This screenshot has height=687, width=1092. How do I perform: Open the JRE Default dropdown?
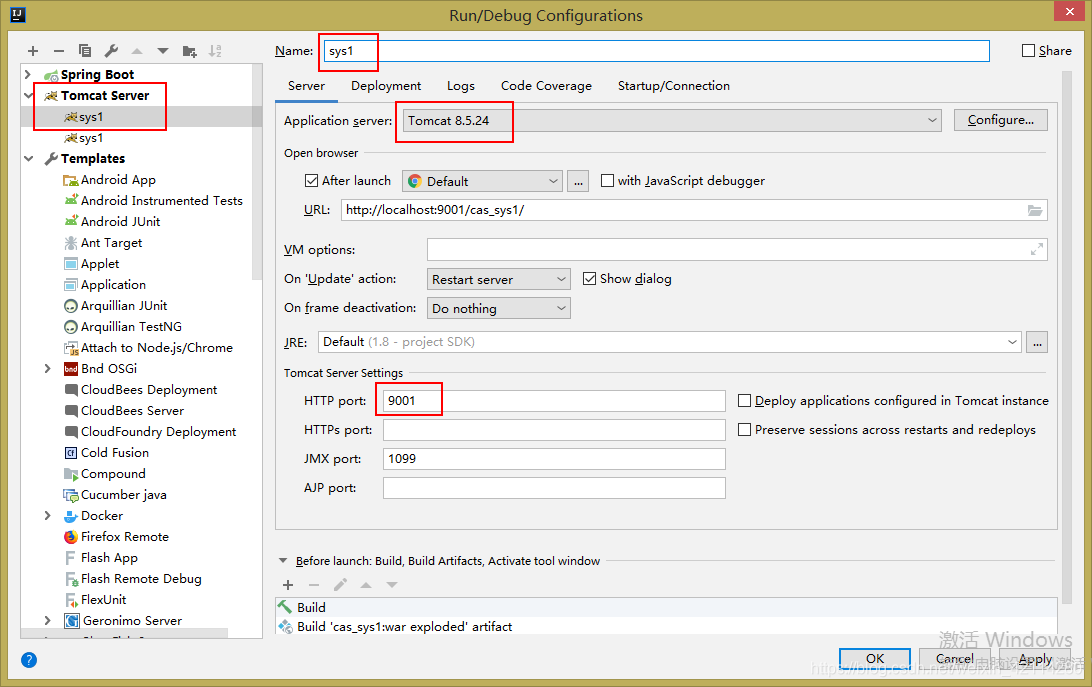coord(670,342)
